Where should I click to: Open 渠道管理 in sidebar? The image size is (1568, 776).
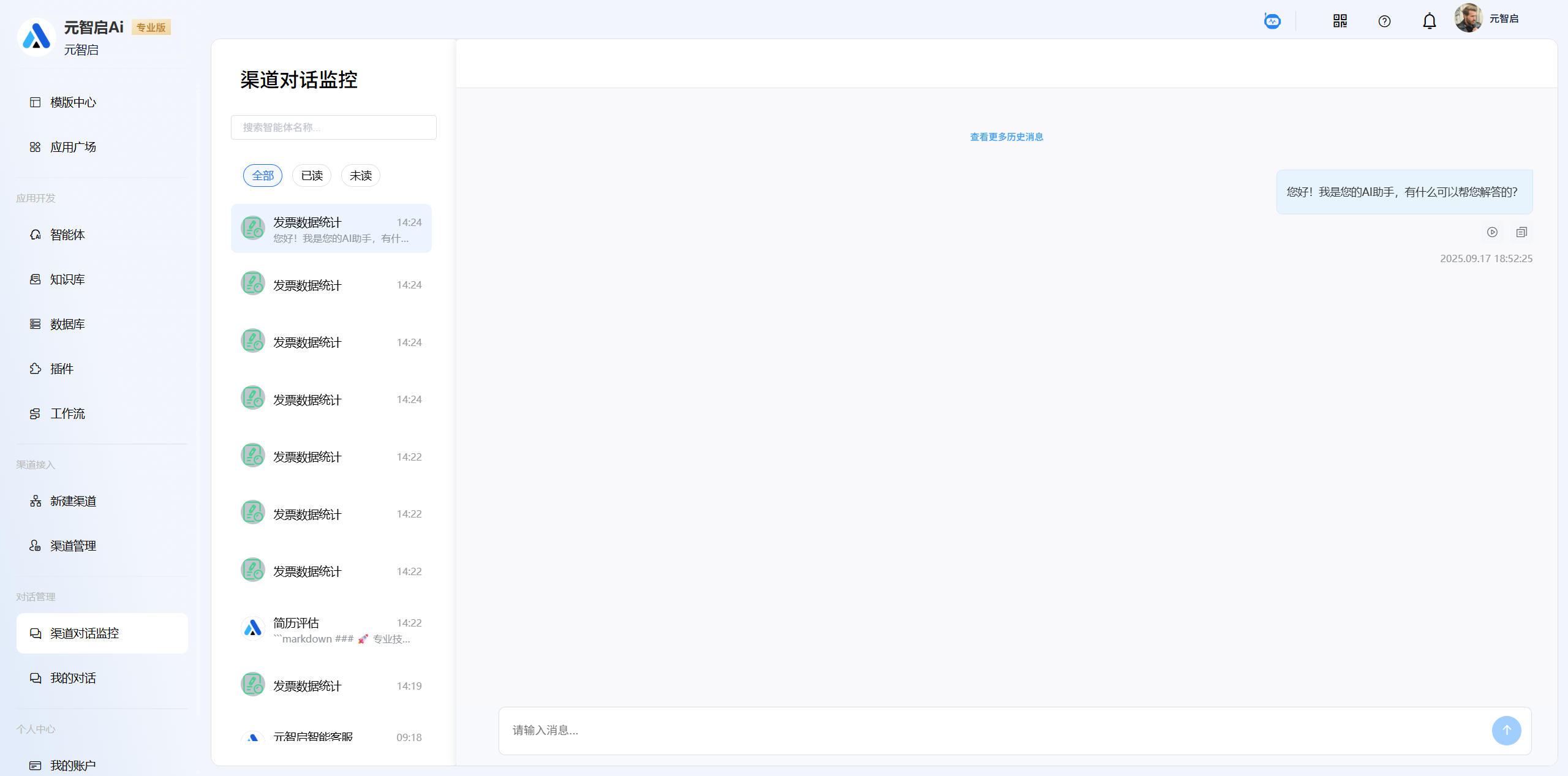point(73,546)
